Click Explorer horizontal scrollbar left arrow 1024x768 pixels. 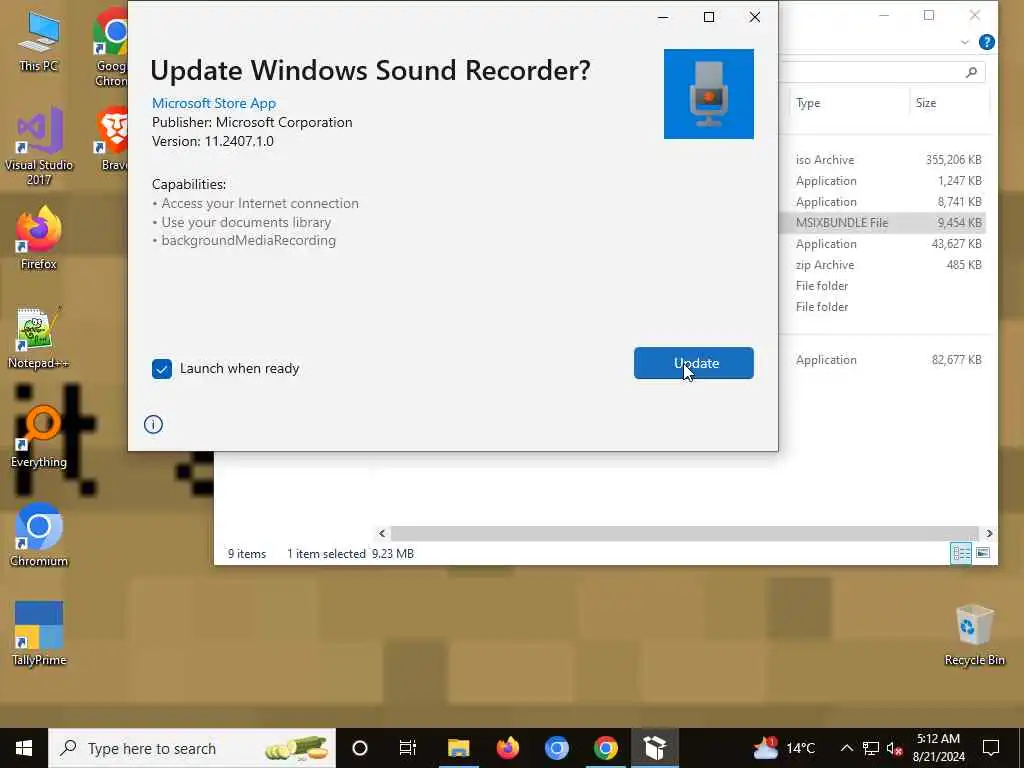click(x=382, y=534)
